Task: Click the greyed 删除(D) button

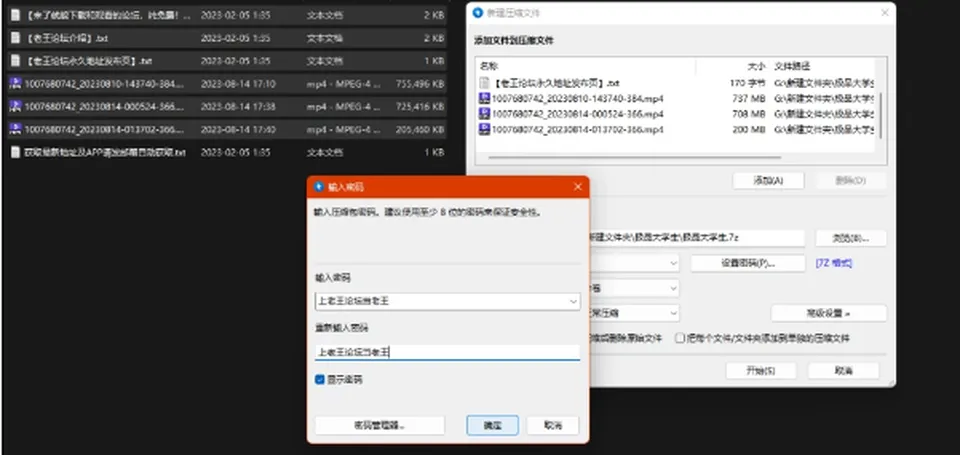Action: click(850, 181)
